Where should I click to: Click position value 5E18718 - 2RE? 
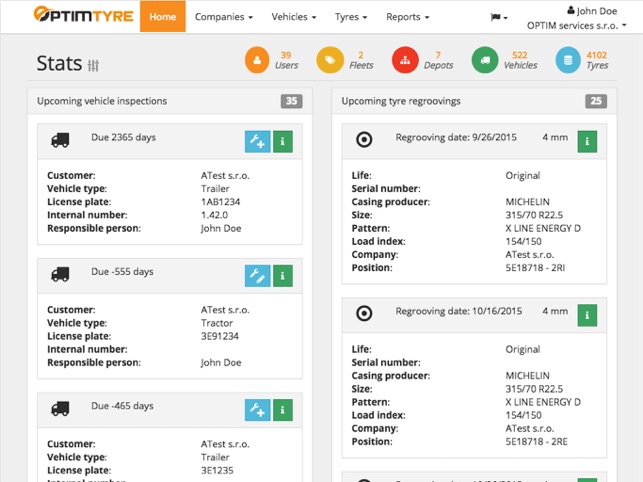[x=536, y=441]
